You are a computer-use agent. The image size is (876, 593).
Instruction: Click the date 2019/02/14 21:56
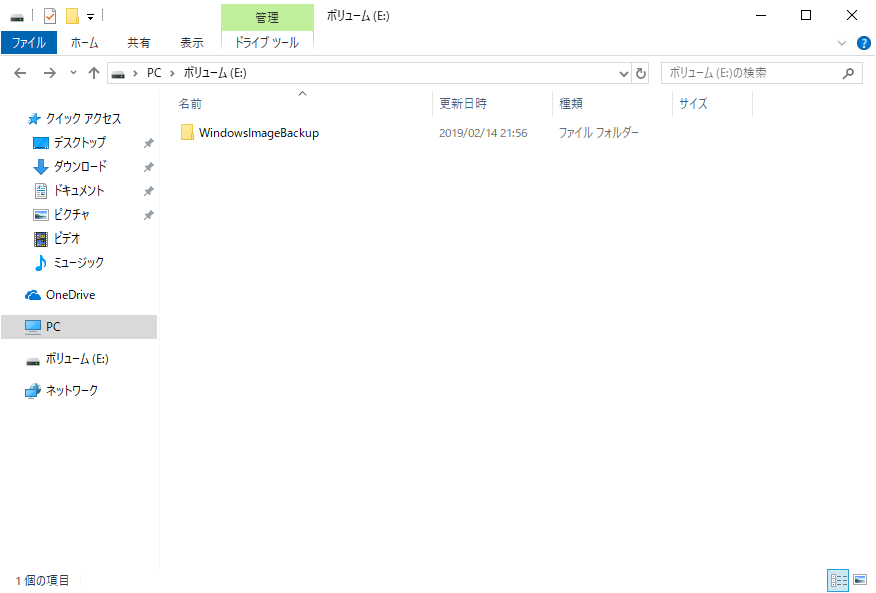483,133
